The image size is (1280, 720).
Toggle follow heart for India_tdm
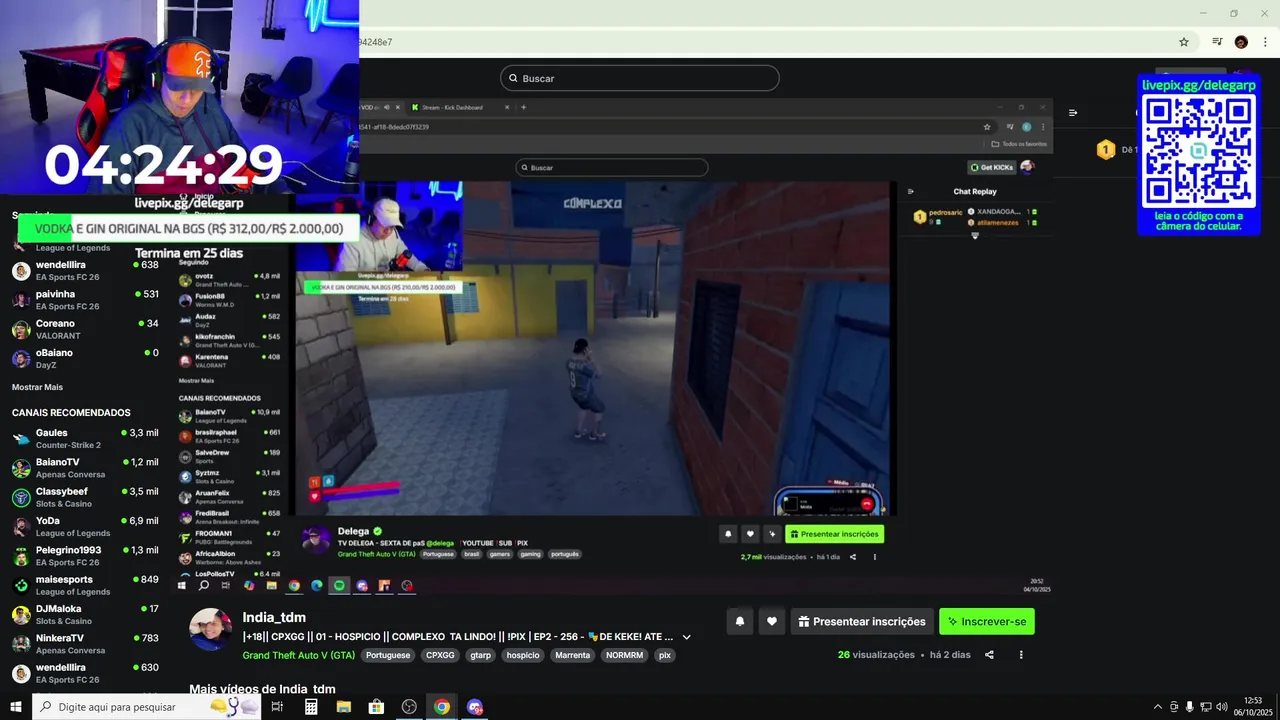coord(772,621)
